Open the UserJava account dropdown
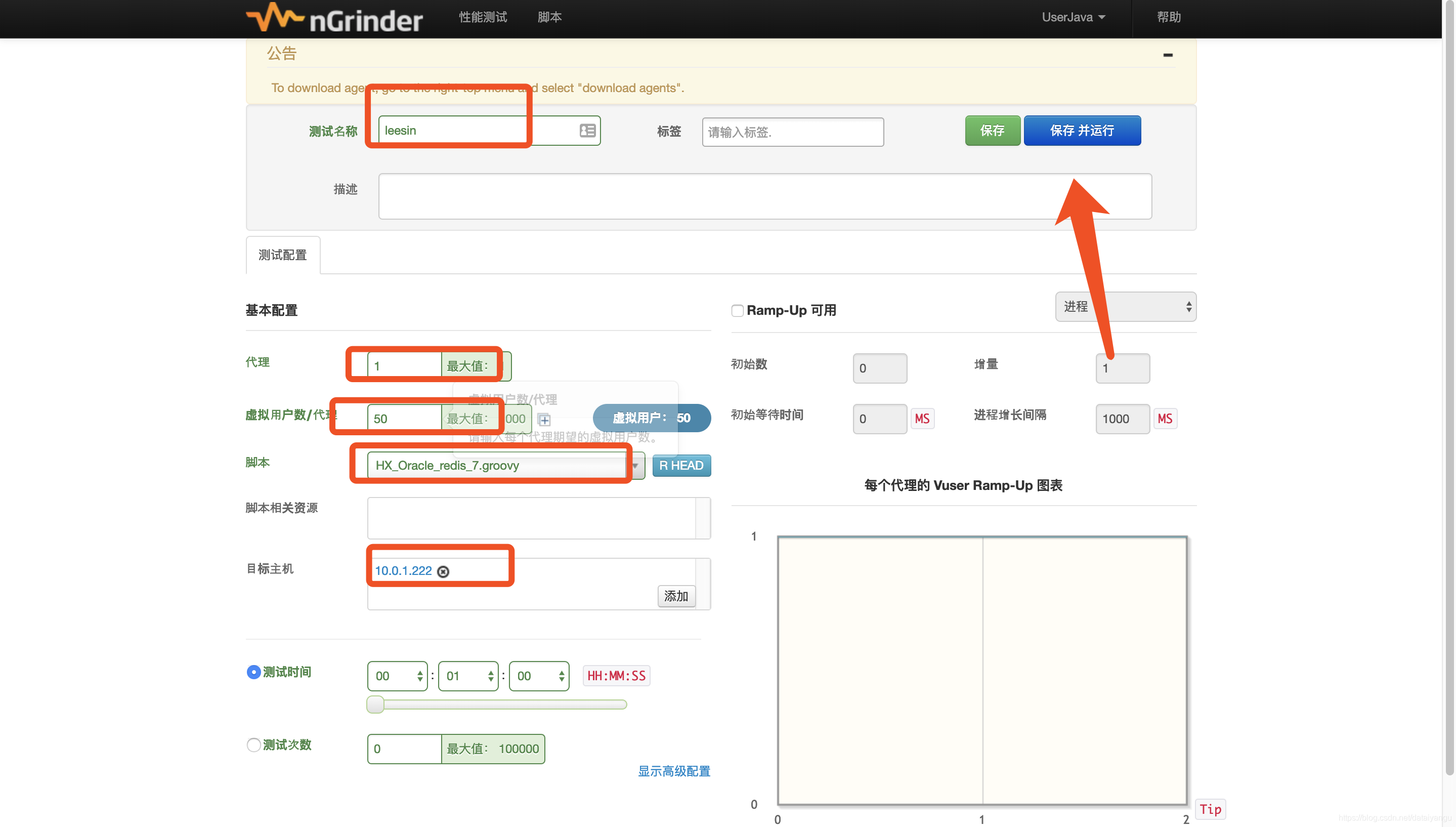 click(1073, 17)
